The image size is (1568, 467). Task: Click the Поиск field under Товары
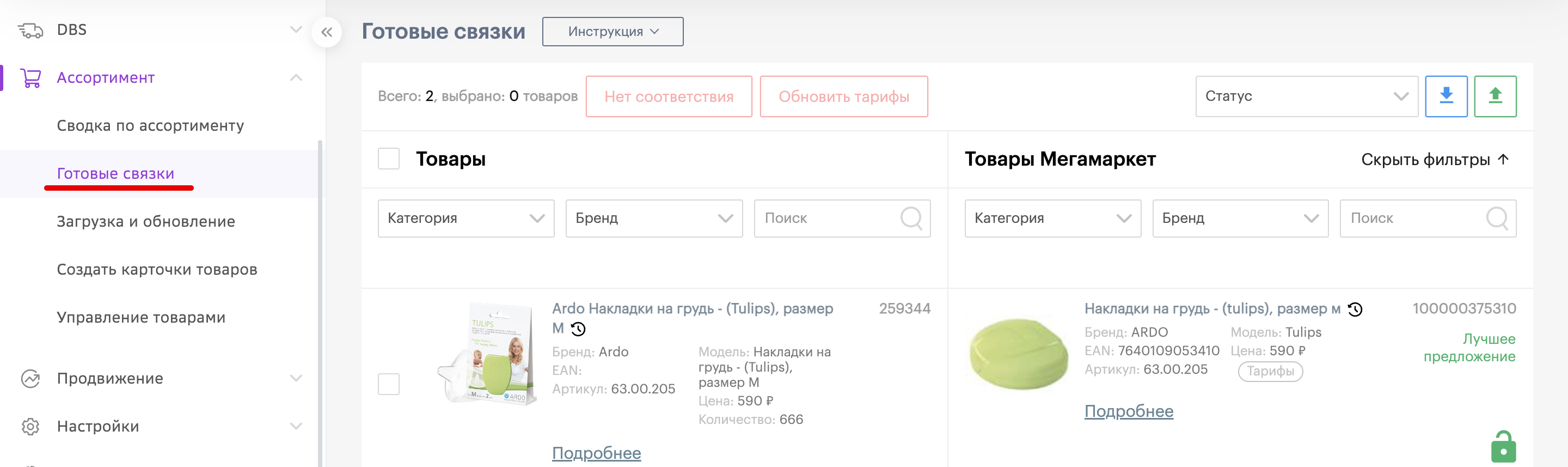pyautogui.click(x=842, y=218)
